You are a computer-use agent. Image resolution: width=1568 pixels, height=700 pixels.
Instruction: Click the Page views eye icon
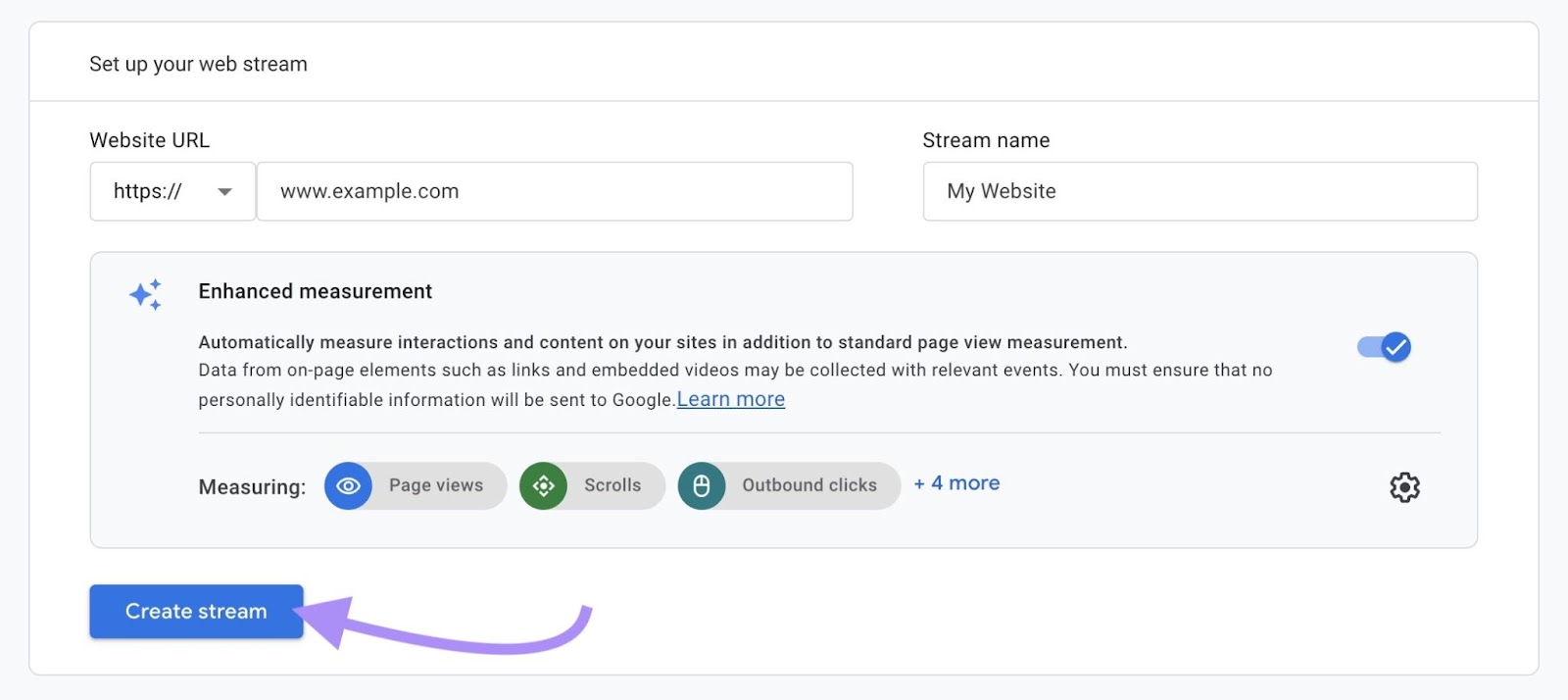(x=348, y=486)
